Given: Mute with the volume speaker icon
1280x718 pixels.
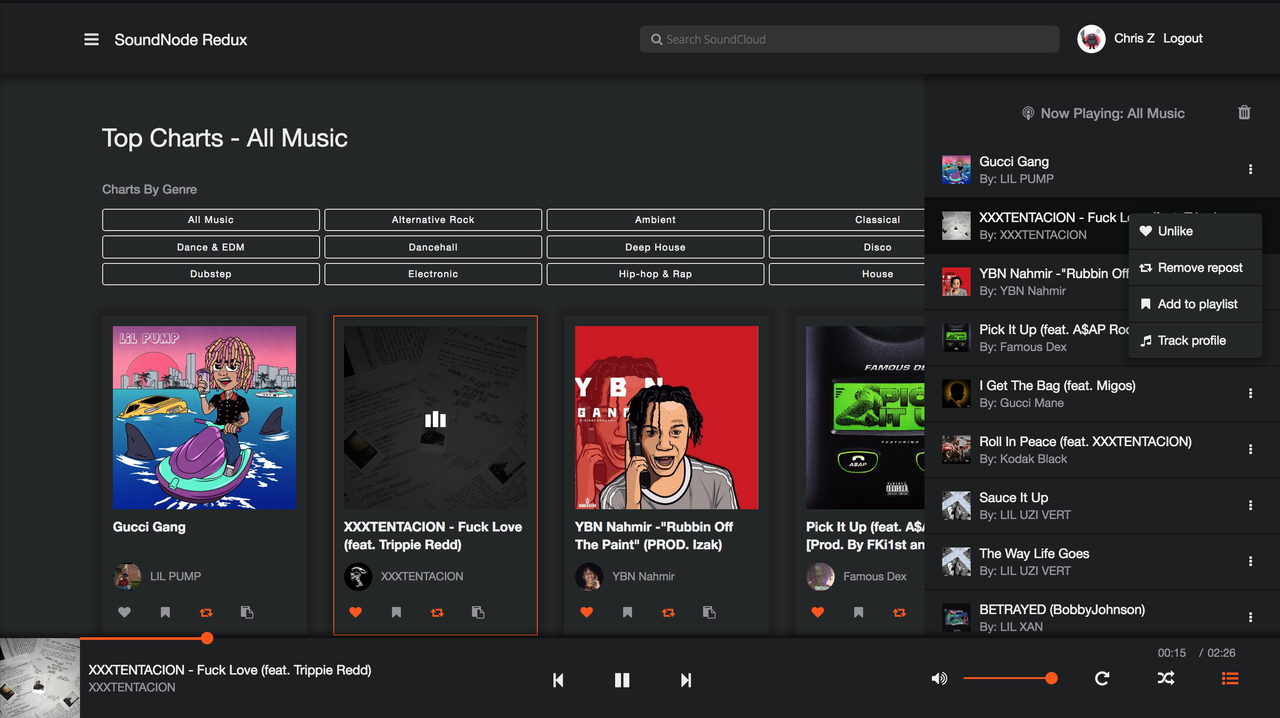Looking at the screenshot, I should coord(939,679).
